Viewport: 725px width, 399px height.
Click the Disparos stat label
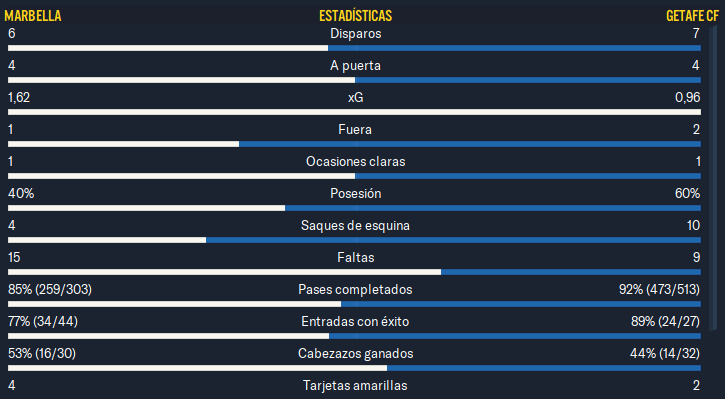point(356,33)
